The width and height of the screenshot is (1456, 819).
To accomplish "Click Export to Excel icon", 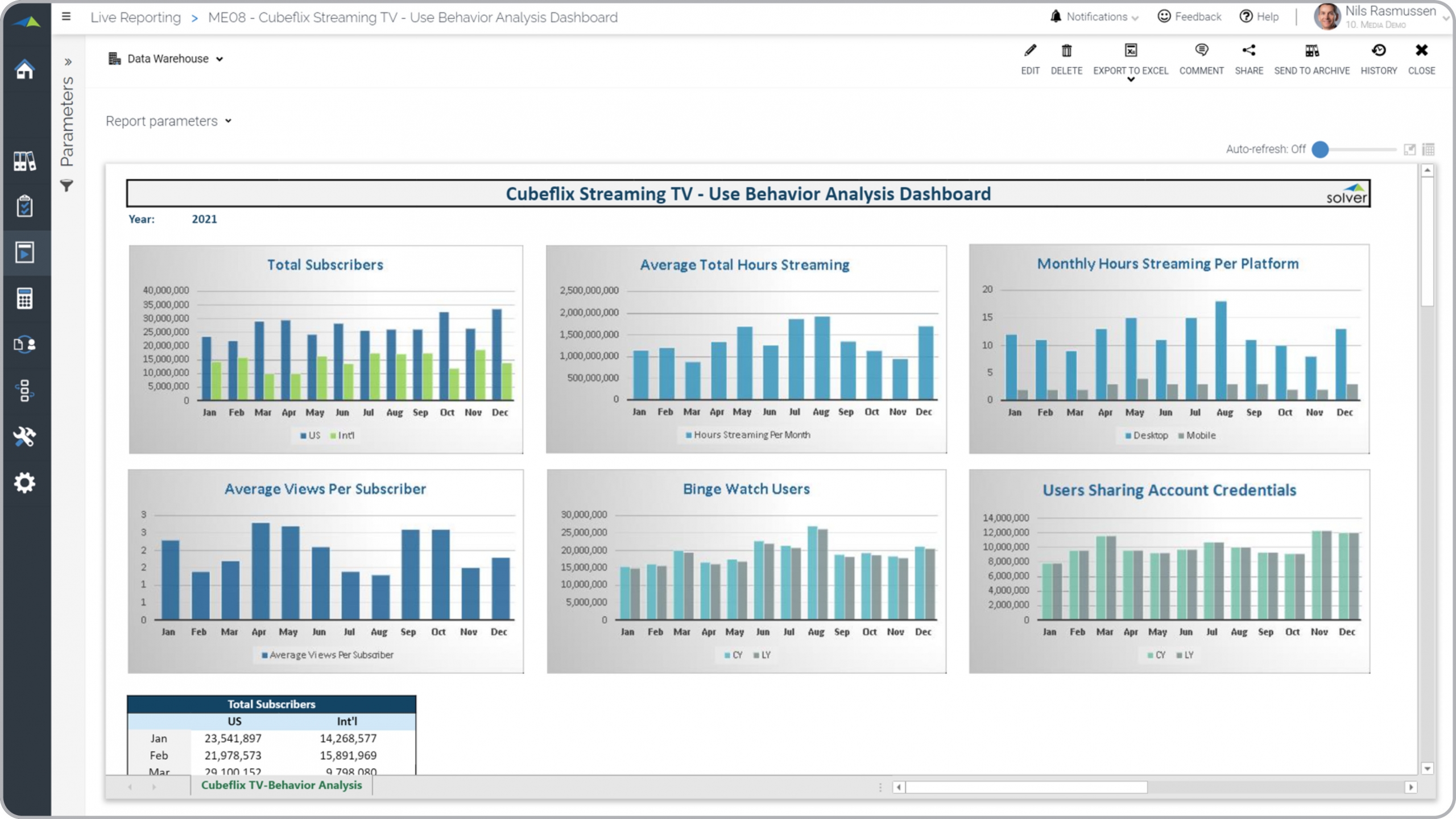I will pos(1131,51).
